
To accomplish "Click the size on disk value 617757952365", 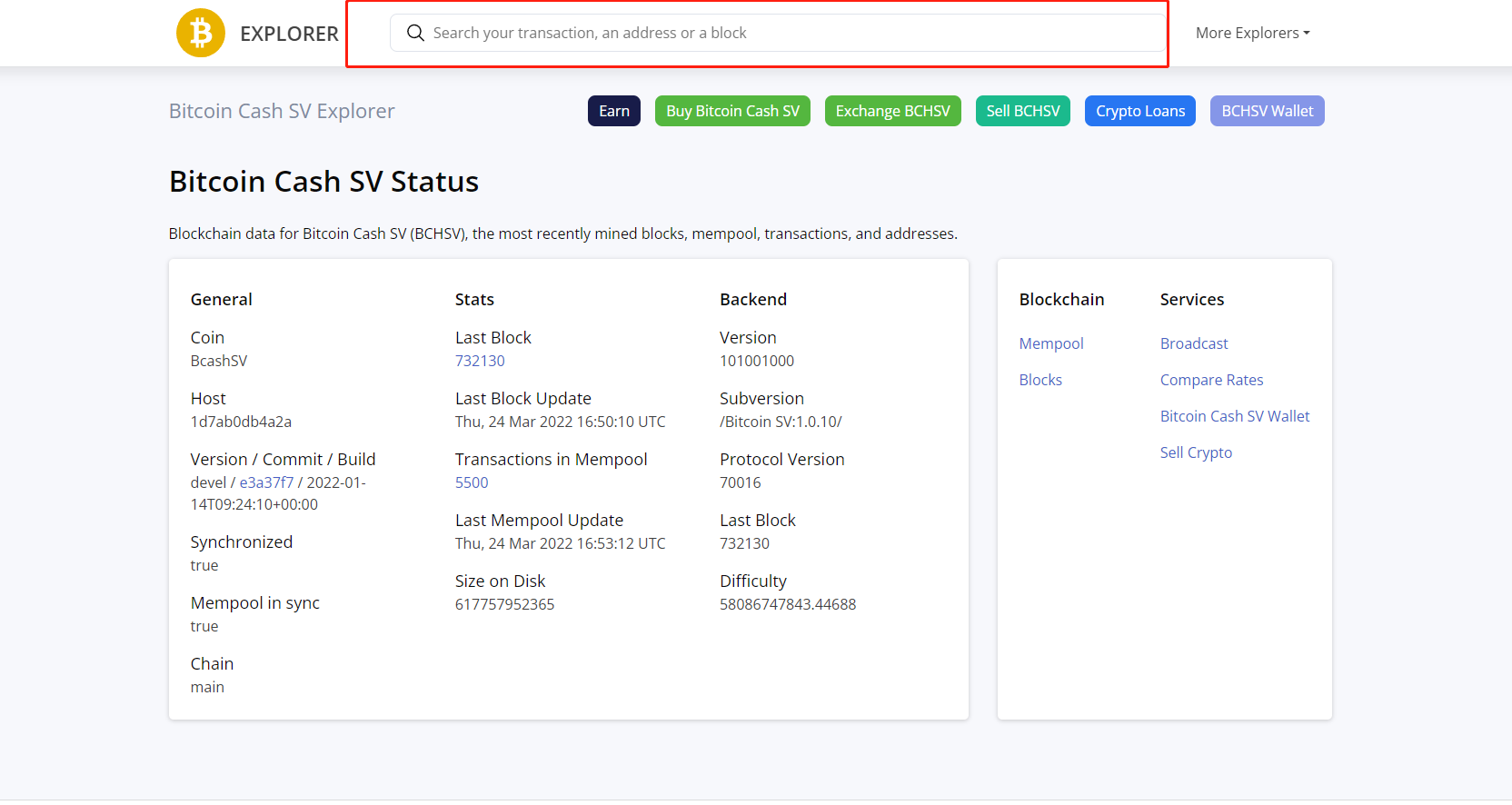I will tap(504, 604).
